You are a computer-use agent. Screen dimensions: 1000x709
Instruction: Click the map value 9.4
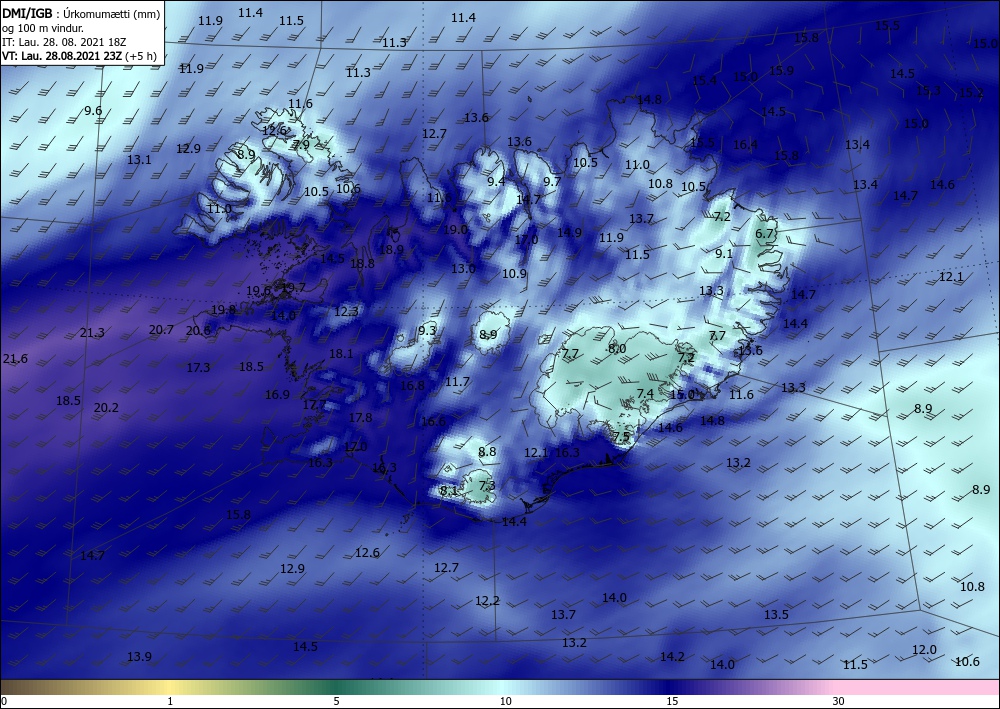coord(496,181)
